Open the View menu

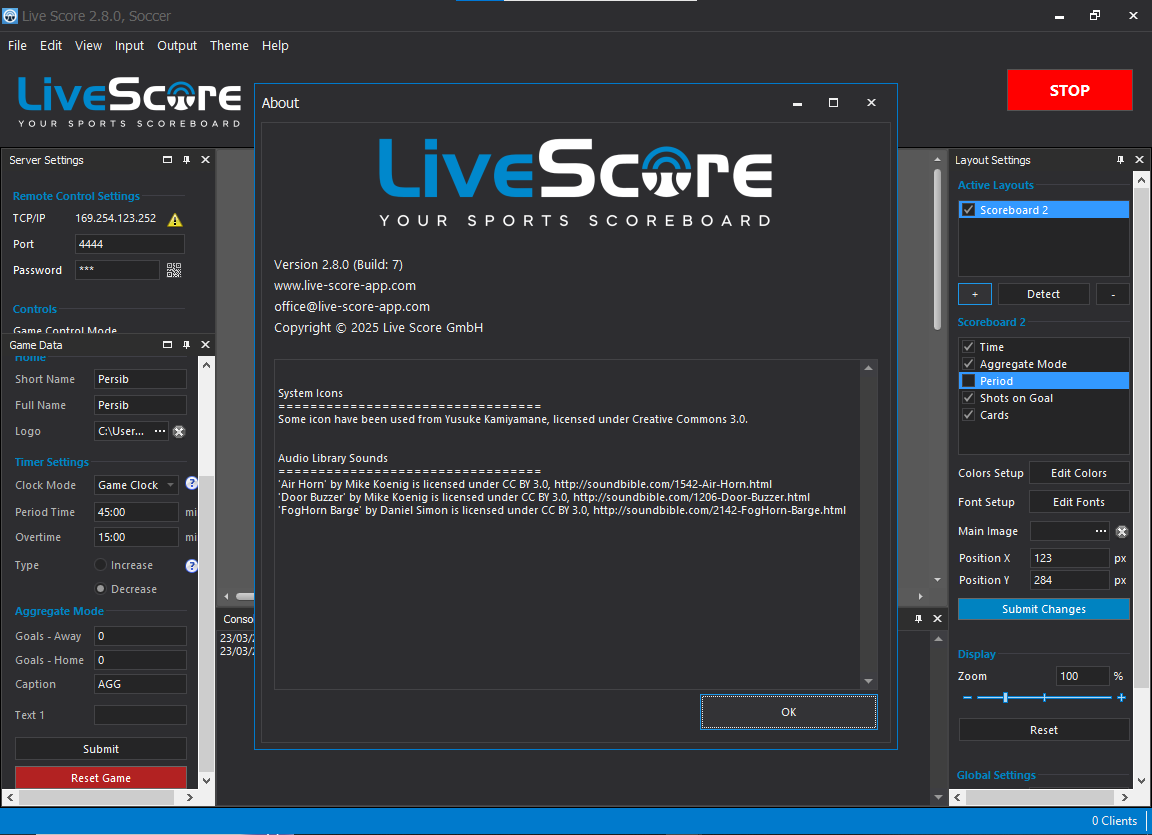pyautogui.click(x=88, y=46)
